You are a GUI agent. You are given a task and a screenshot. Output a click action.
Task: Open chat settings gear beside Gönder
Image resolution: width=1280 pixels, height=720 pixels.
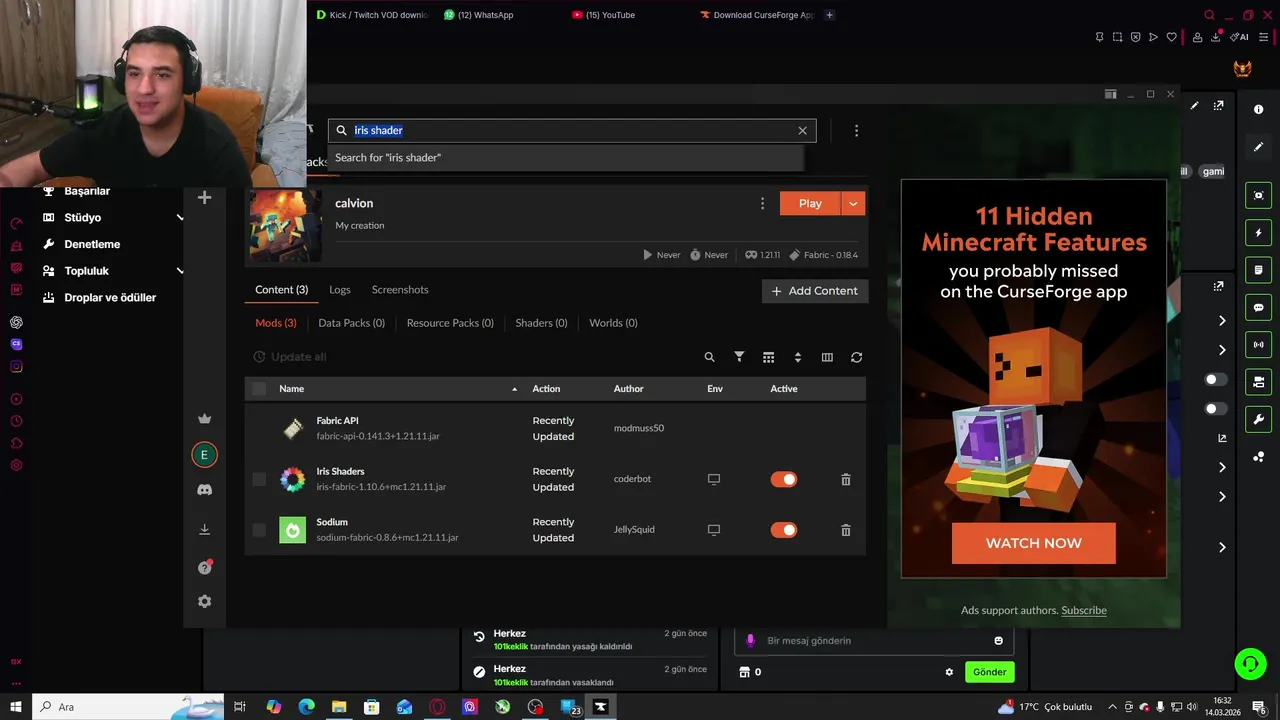[x=949, y=672]
